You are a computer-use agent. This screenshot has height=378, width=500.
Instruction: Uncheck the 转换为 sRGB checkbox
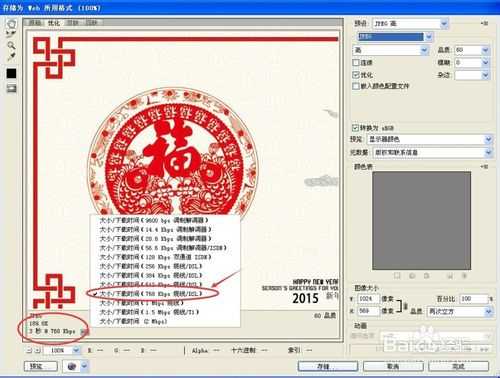(356, 128)
